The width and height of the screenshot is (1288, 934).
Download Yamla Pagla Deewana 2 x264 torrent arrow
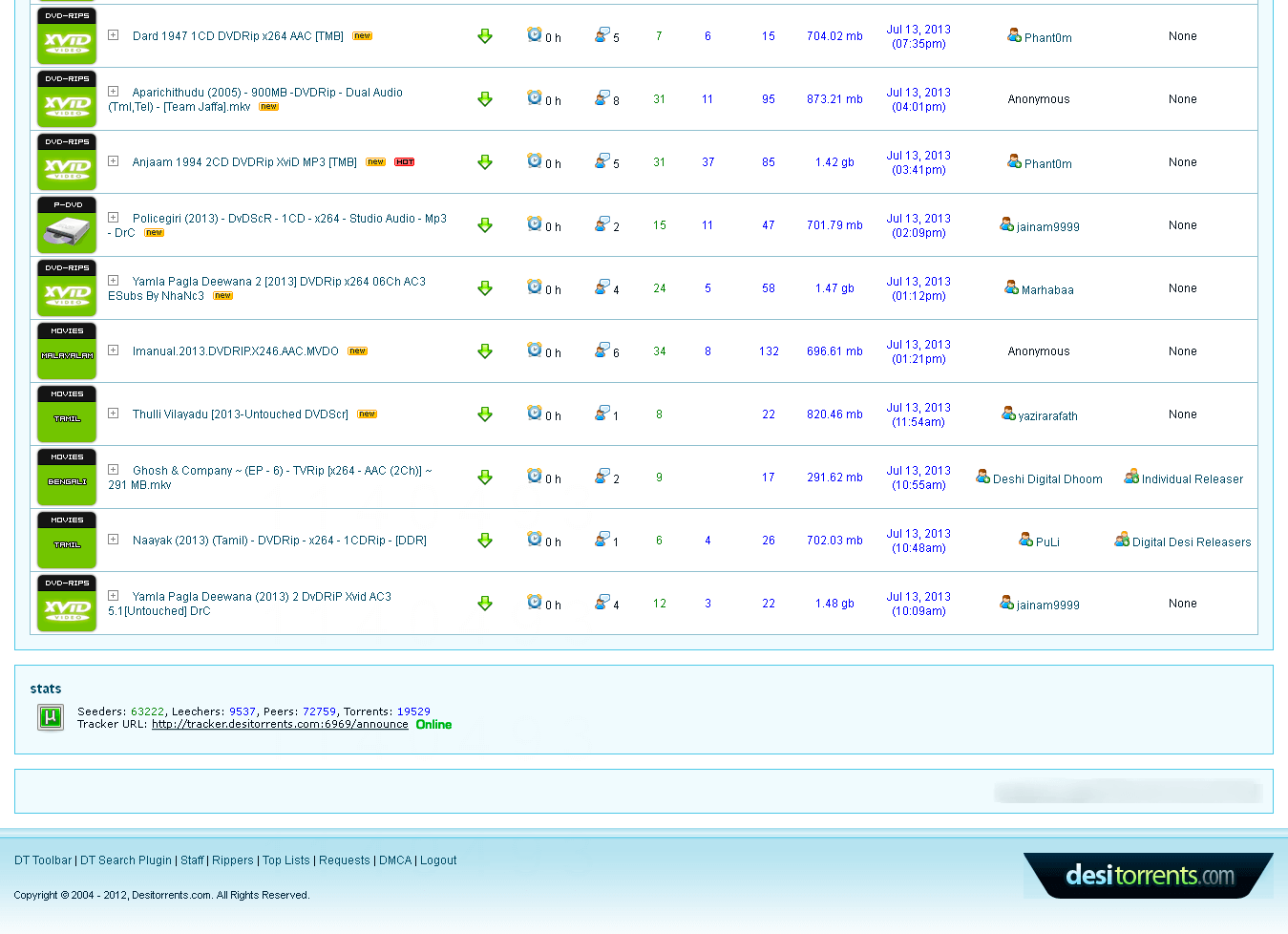coord(485,288)
